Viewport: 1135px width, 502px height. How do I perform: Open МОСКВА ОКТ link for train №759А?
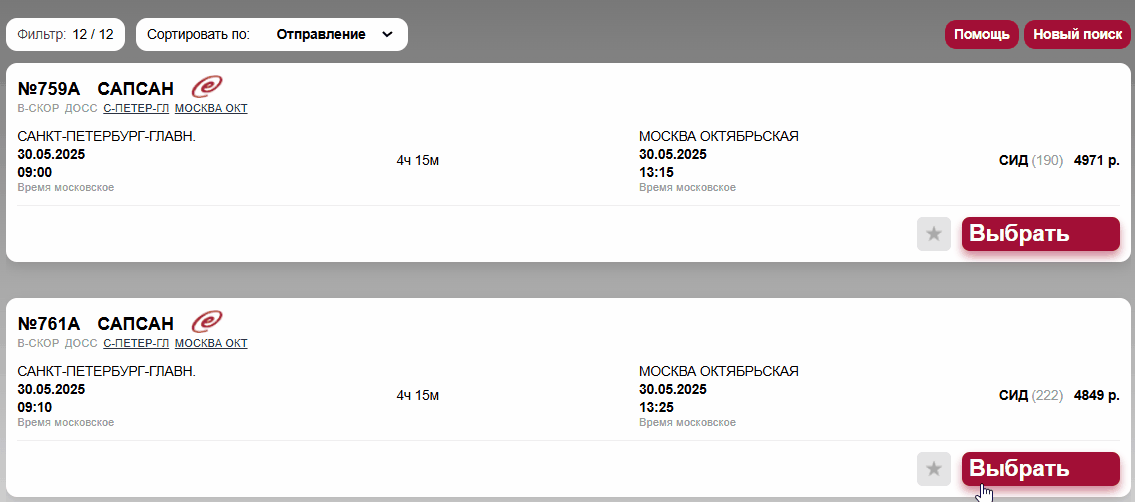pyautogui.click(x=211, y=109)
